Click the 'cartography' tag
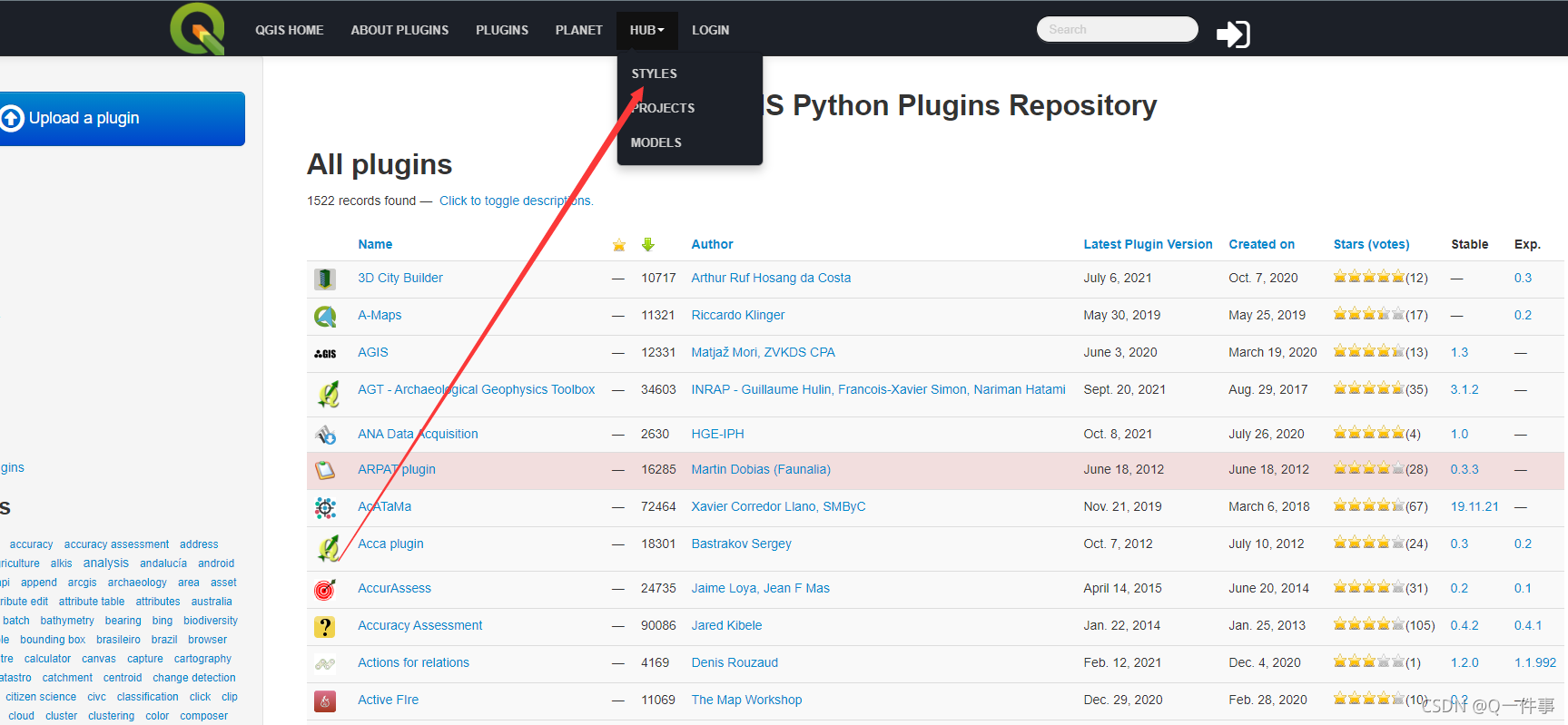The image size is (1568, 725). coord(202,659)
